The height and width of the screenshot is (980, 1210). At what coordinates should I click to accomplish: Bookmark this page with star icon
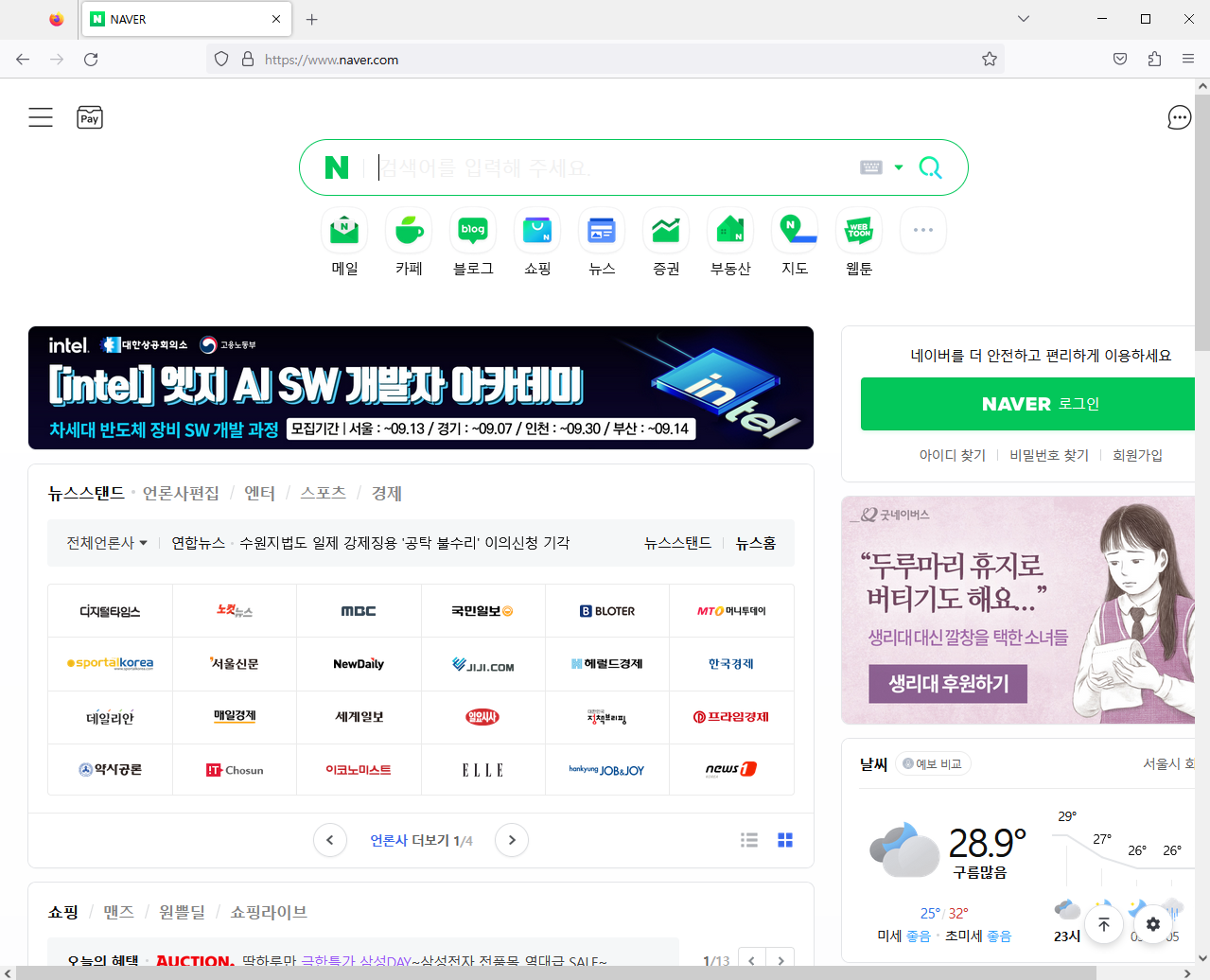click(x=990, y=59)
